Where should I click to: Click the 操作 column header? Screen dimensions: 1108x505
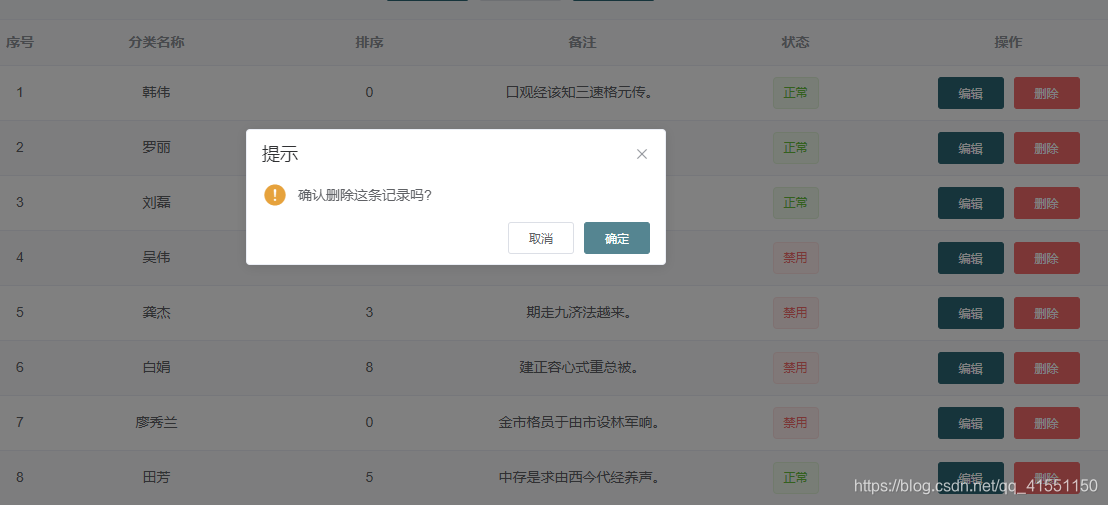click(1008, 42)
